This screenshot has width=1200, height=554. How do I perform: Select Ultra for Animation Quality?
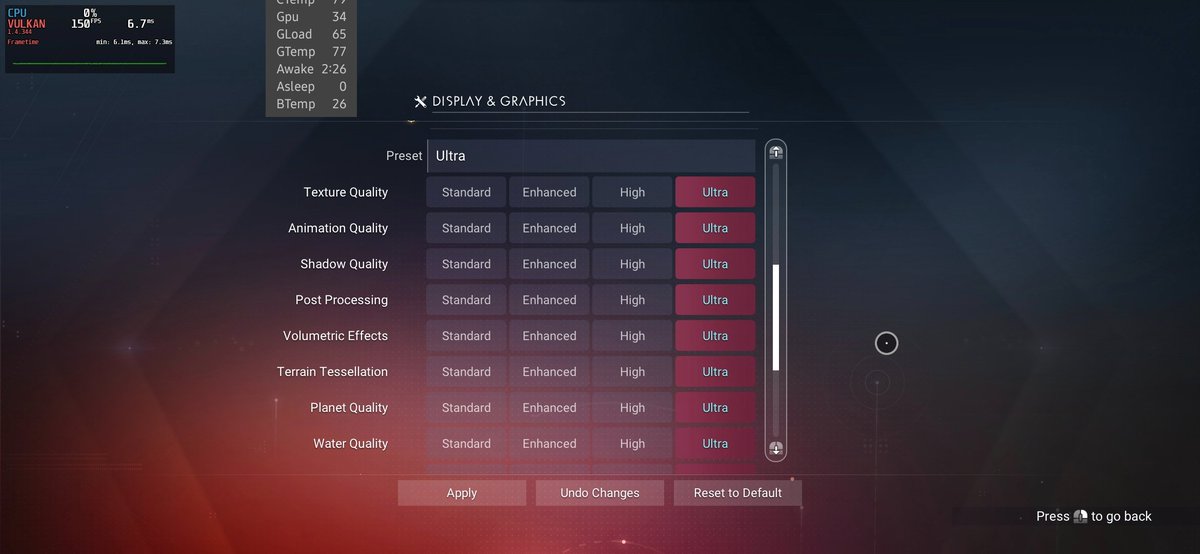[715, 228]
